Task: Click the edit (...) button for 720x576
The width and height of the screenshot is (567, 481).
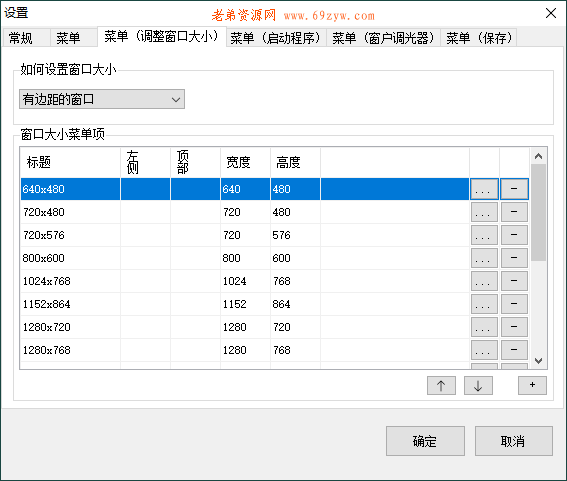Action: tap(484, 235)
